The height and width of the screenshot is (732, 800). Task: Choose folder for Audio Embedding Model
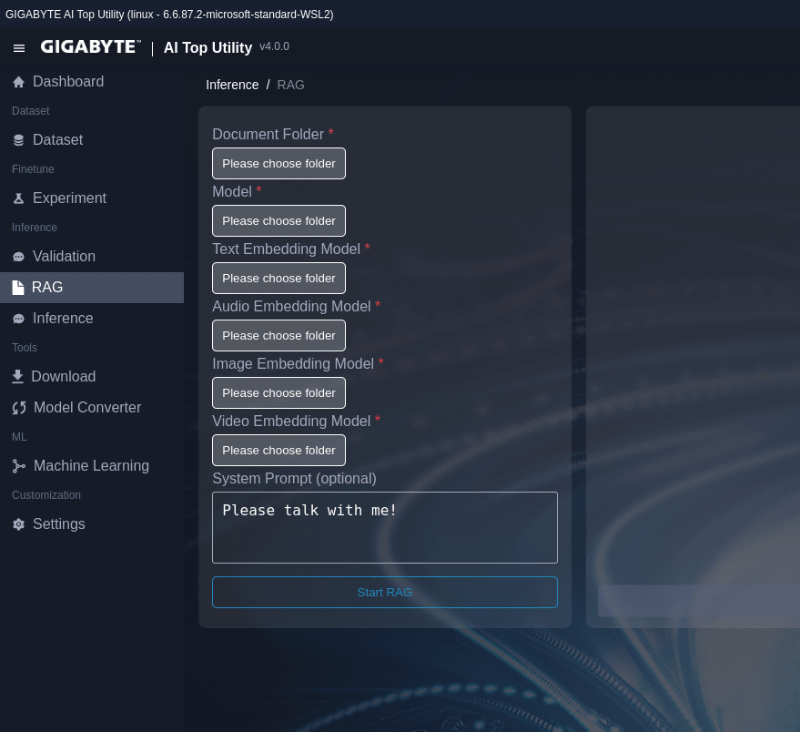click(279, 336)
